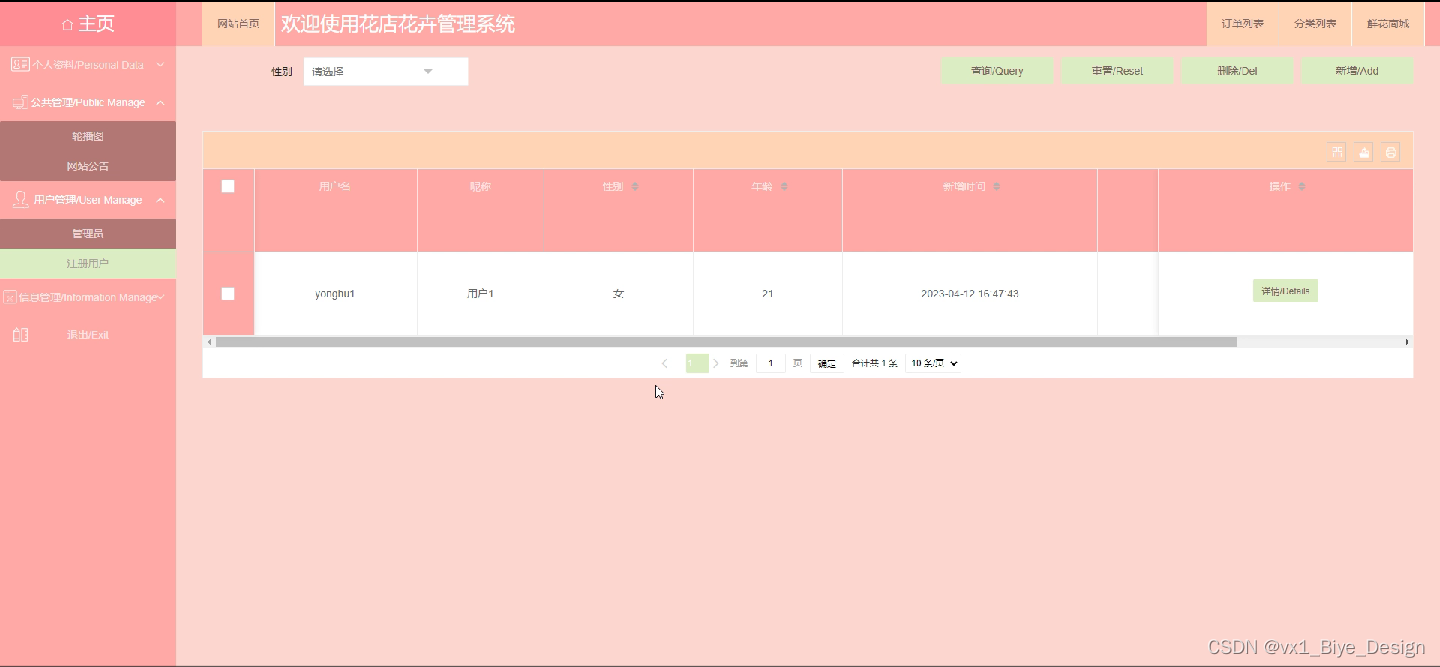Click the Personal Data card icon

click(x=19, y=65)
